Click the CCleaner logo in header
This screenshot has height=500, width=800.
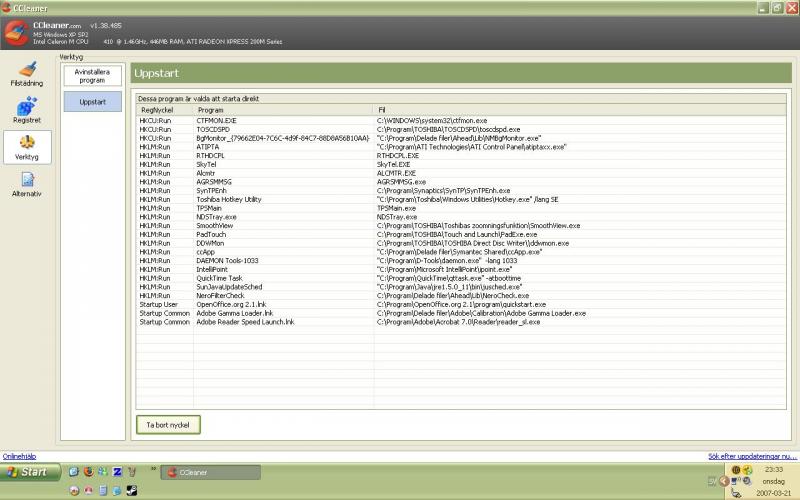pyautogui.click(x=16, y=32)
